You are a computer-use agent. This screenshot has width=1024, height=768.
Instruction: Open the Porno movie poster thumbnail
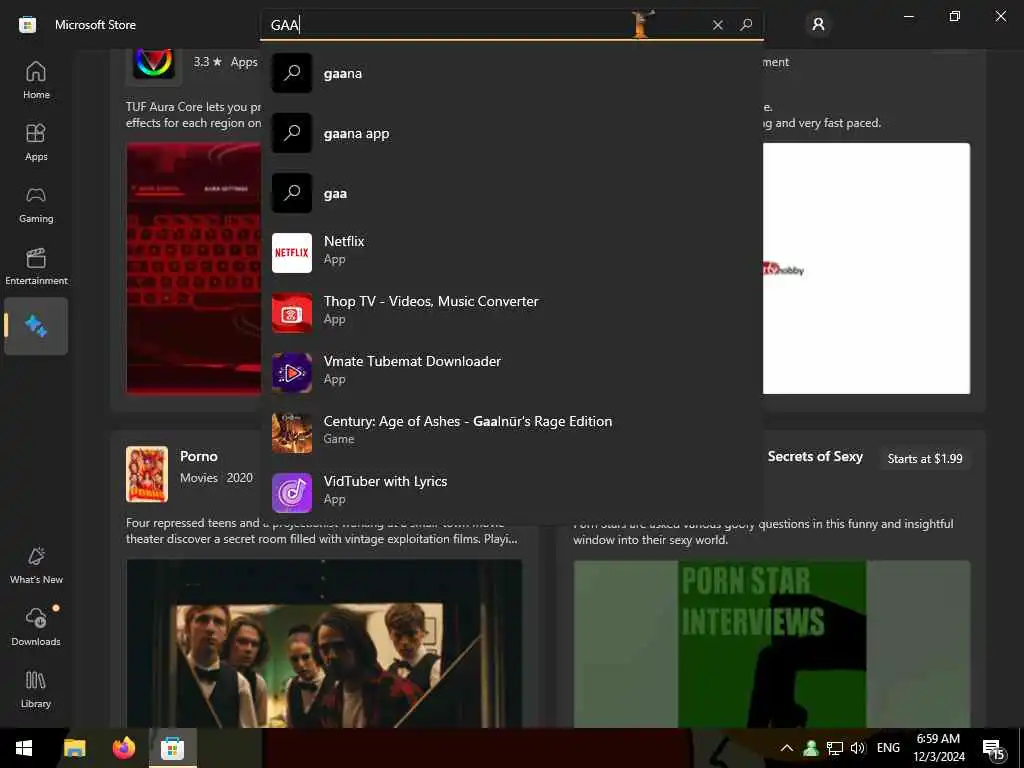click(147, 474)
